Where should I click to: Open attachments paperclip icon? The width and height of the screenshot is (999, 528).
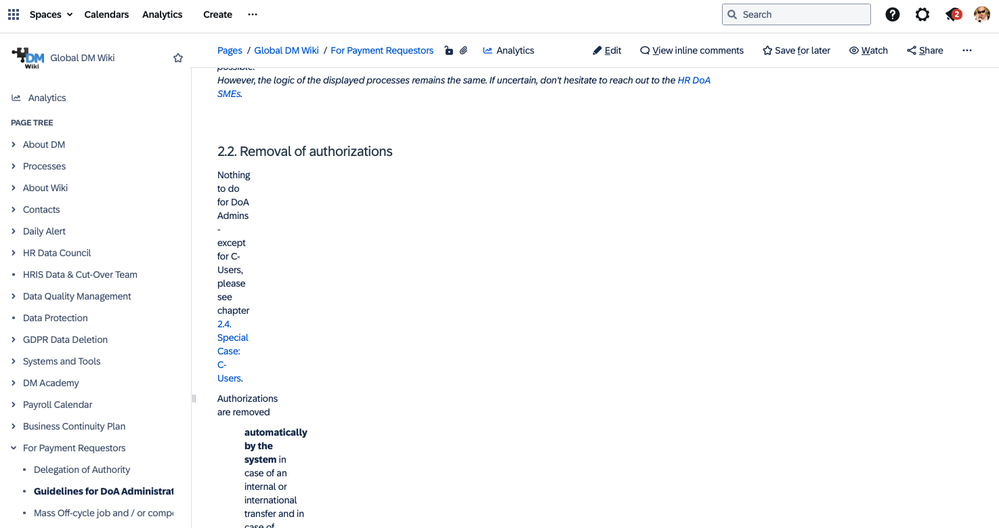coord(464,50)
